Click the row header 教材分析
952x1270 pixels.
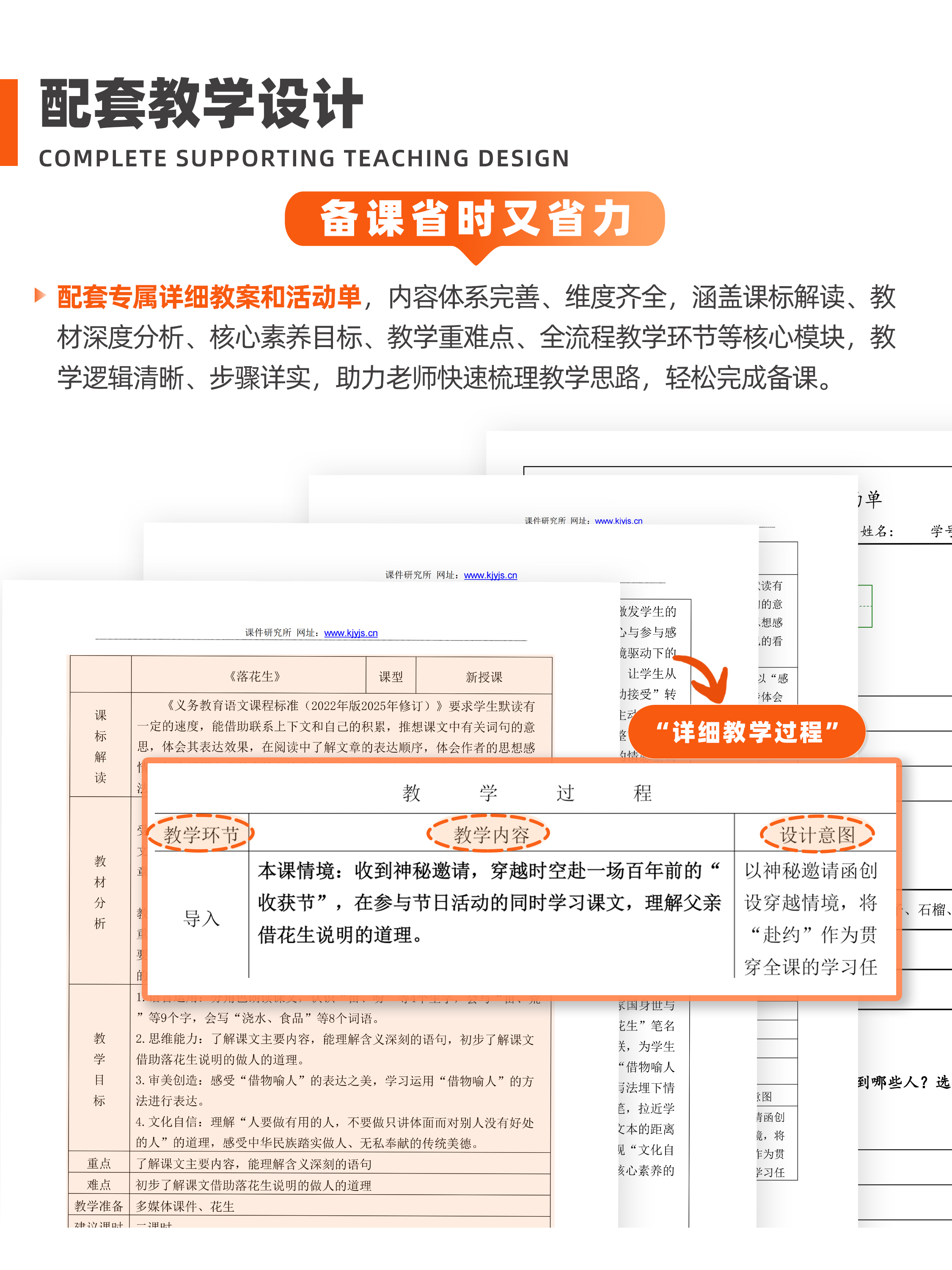100,892
